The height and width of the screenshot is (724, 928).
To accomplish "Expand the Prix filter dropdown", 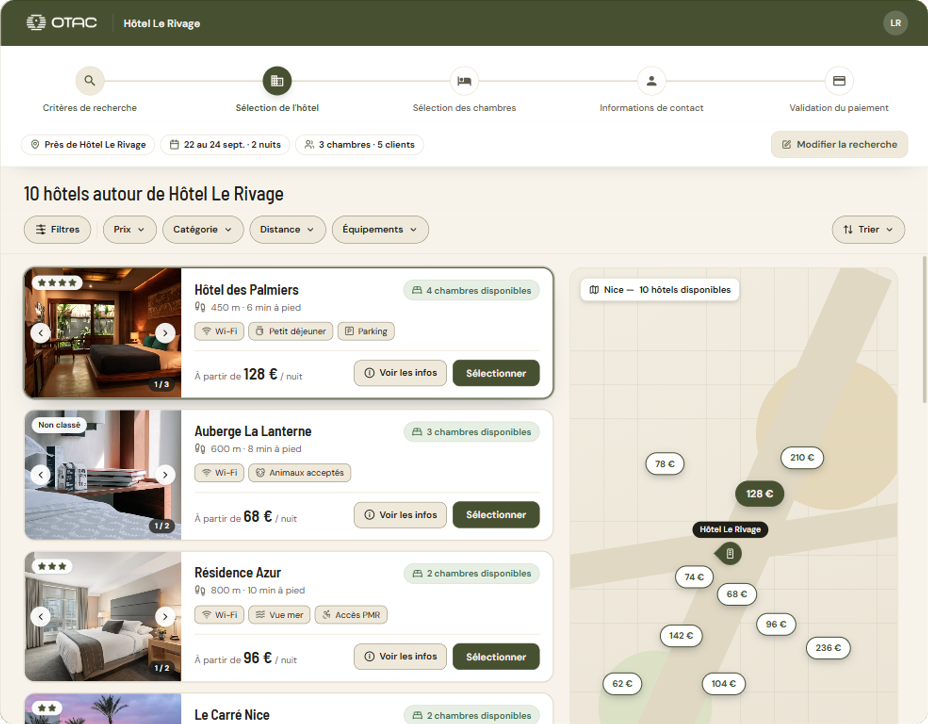I will pyautogui.click(x=130, y=230).
